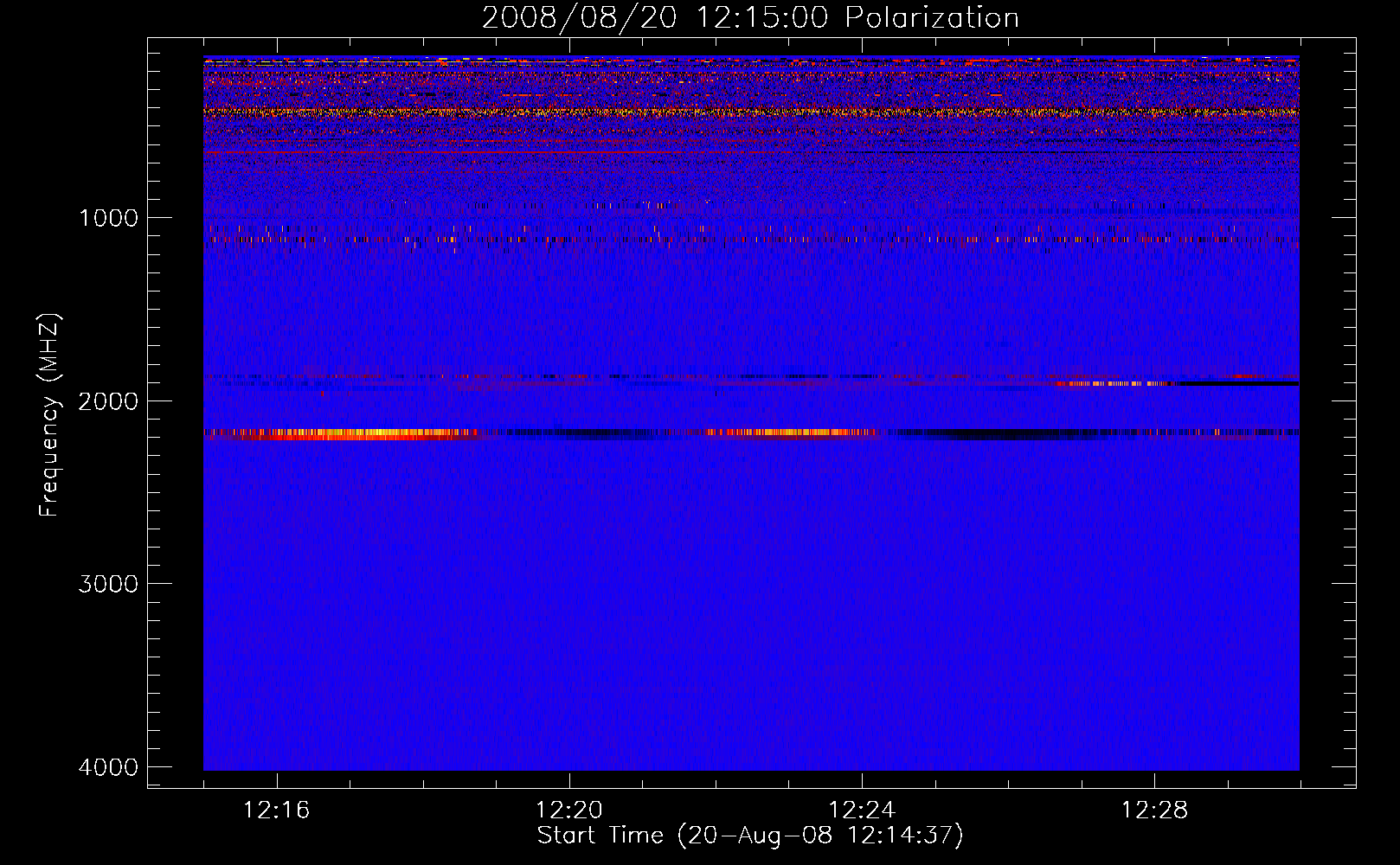Click the "12:20" time tick label

tap(568, 811)
